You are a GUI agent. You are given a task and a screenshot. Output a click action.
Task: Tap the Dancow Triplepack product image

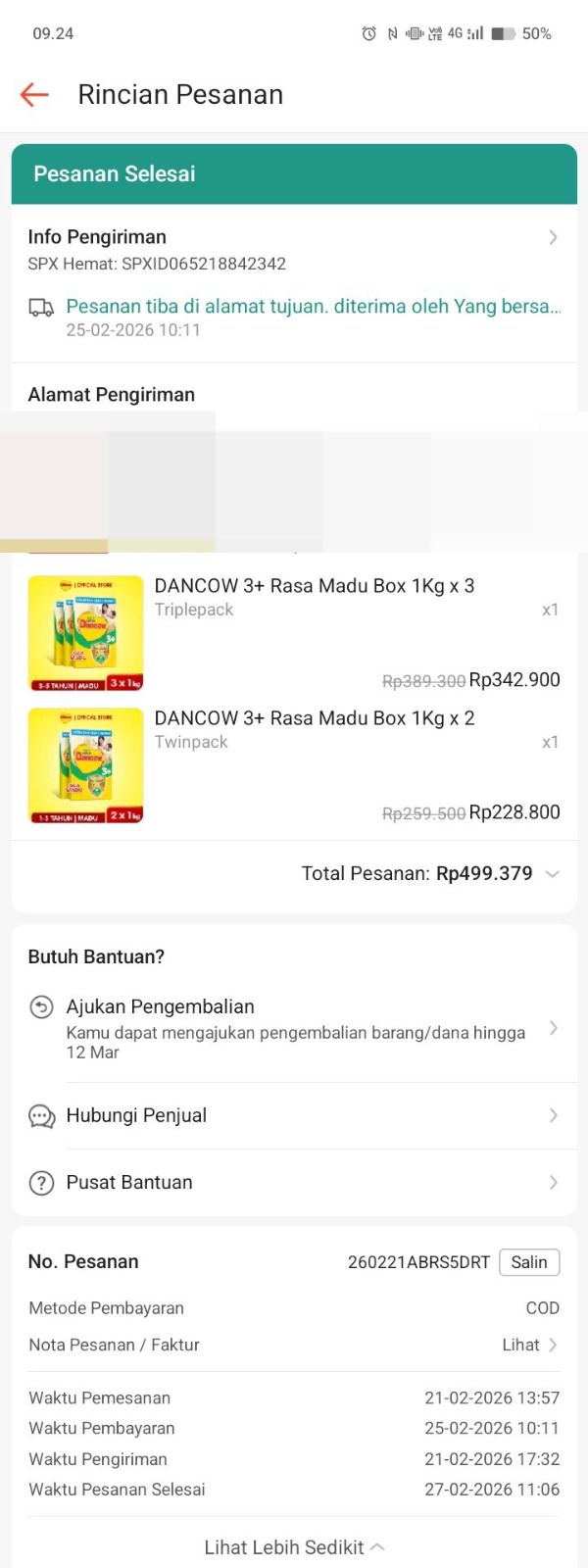coord(86,633)
